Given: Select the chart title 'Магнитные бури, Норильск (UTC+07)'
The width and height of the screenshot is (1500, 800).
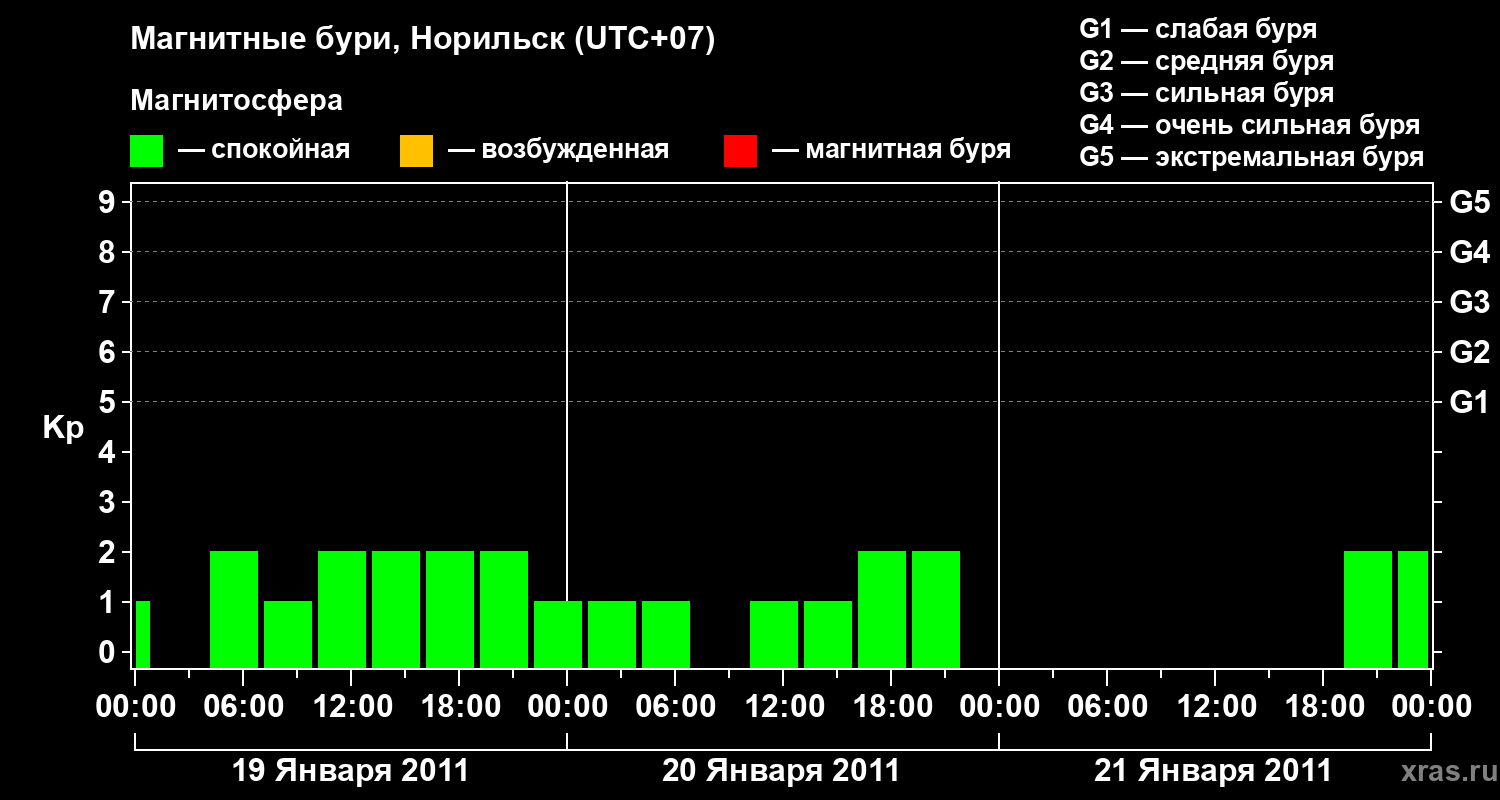Looking at the screenshot, I should point(423,40).
